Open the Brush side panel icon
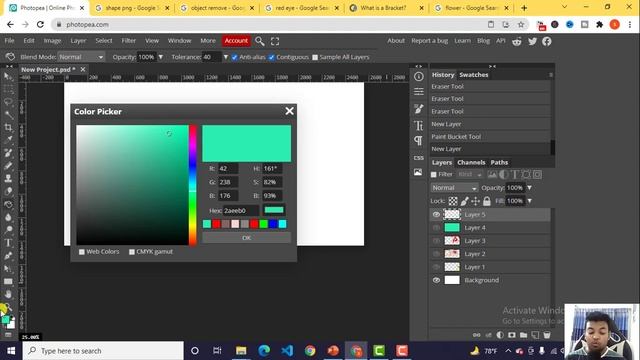Screen dimensions: 640x360 [x=418, y=109]
